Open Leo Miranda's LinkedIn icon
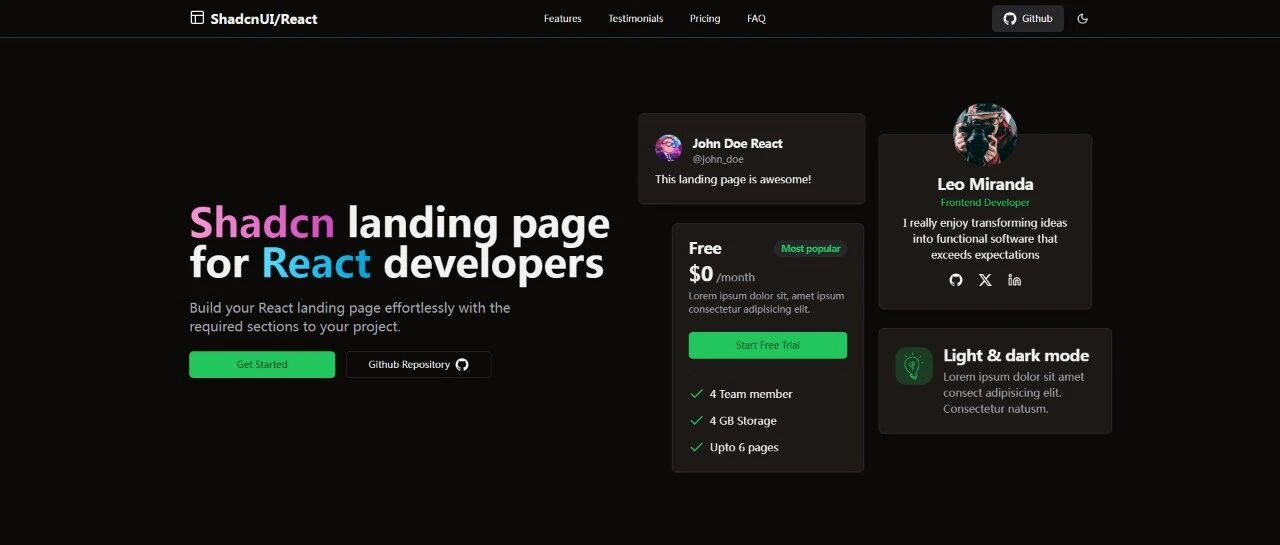 tap(1015, 280)
